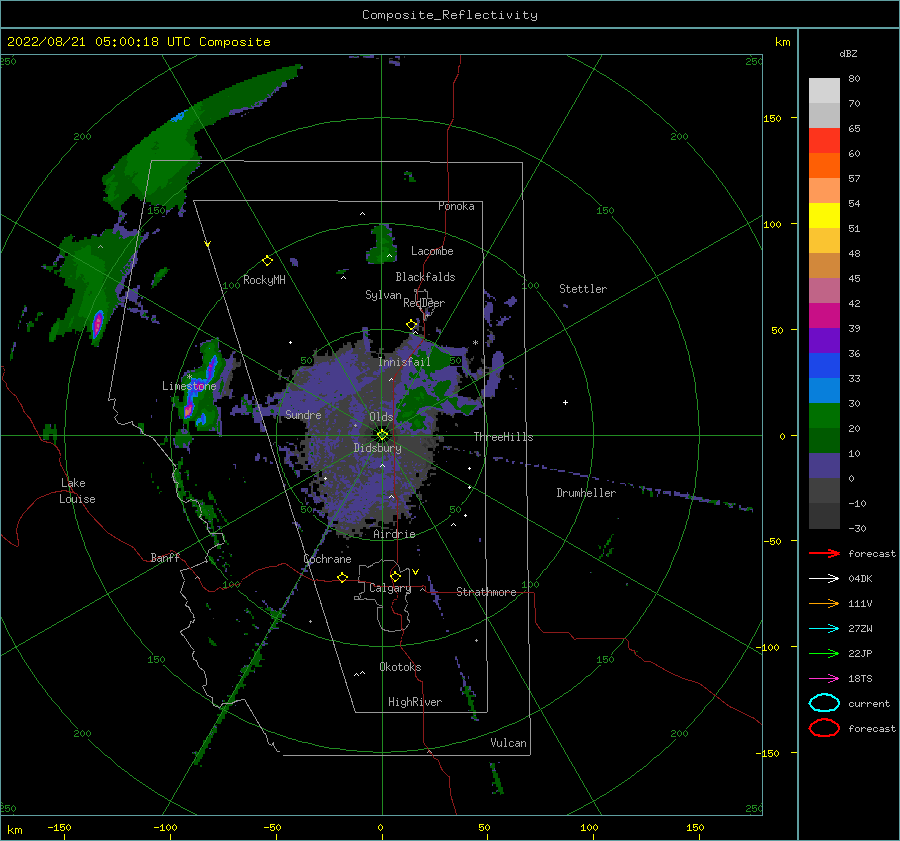The width and height of the screenshot is (900, 841).
Task: Click the cyan current ellipse in legend
Action: click(x=824, y=703)
